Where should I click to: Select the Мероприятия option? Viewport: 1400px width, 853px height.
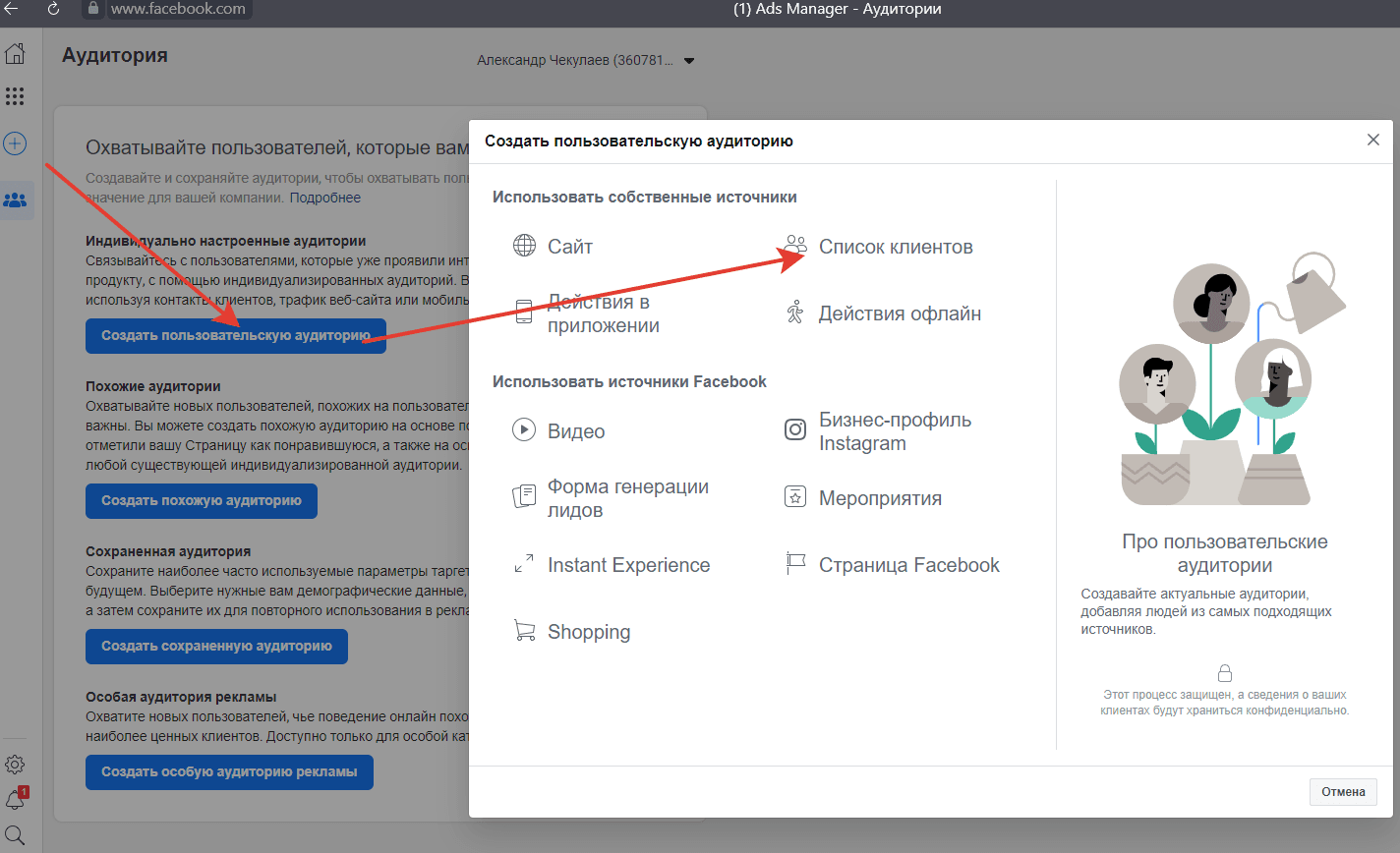[x=880, y=498]
